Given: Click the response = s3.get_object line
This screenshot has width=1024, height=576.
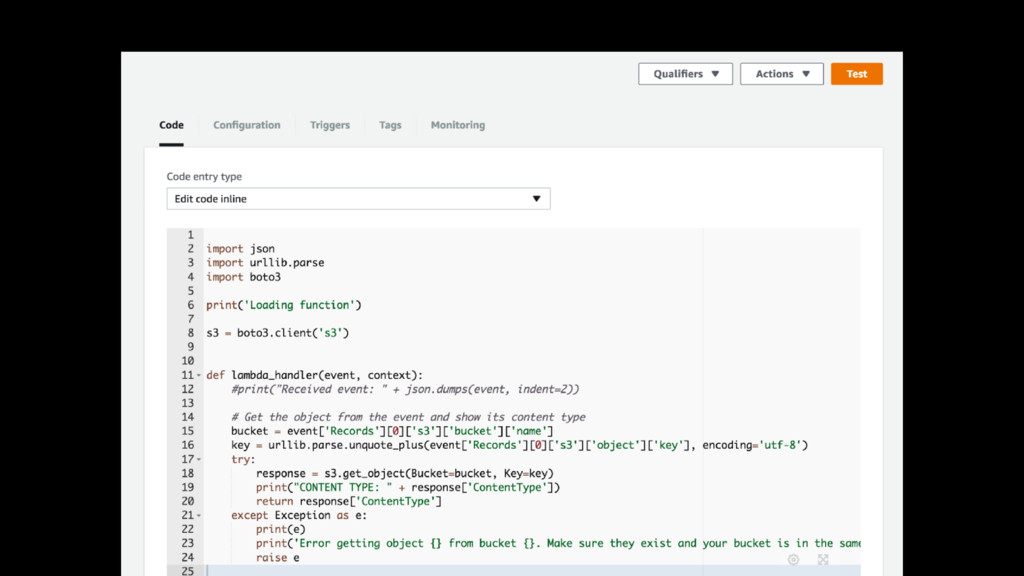Looking at the screenshot, I should pyautogui.click(x=405, y=473).
